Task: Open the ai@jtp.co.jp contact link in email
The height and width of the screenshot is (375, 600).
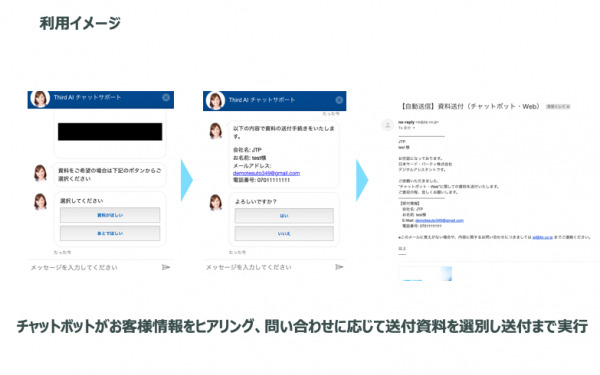Action: click(542, 237)
